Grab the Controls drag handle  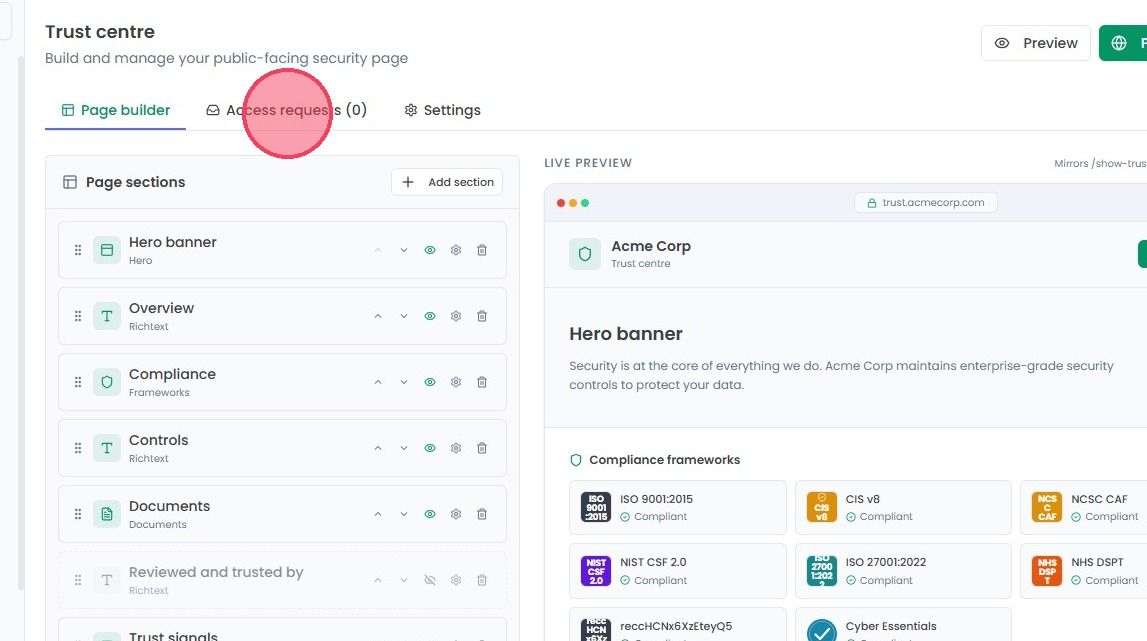(78, 448)
